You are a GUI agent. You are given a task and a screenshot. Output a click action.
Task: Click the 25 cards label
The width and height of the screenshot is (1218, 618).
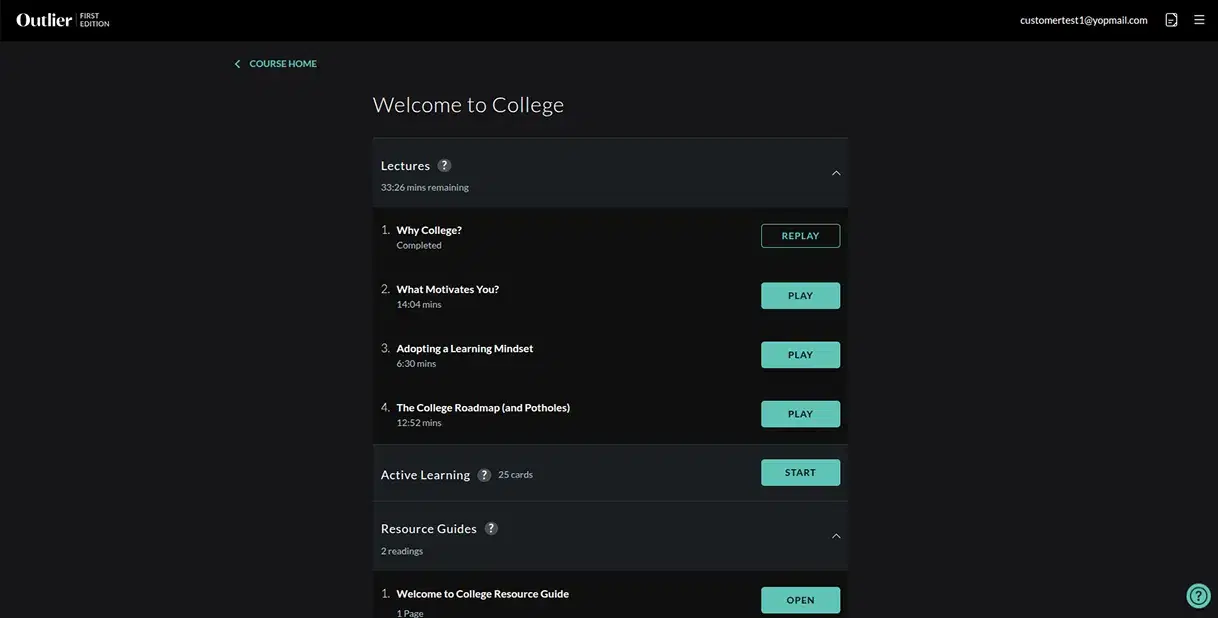point(515,475)
